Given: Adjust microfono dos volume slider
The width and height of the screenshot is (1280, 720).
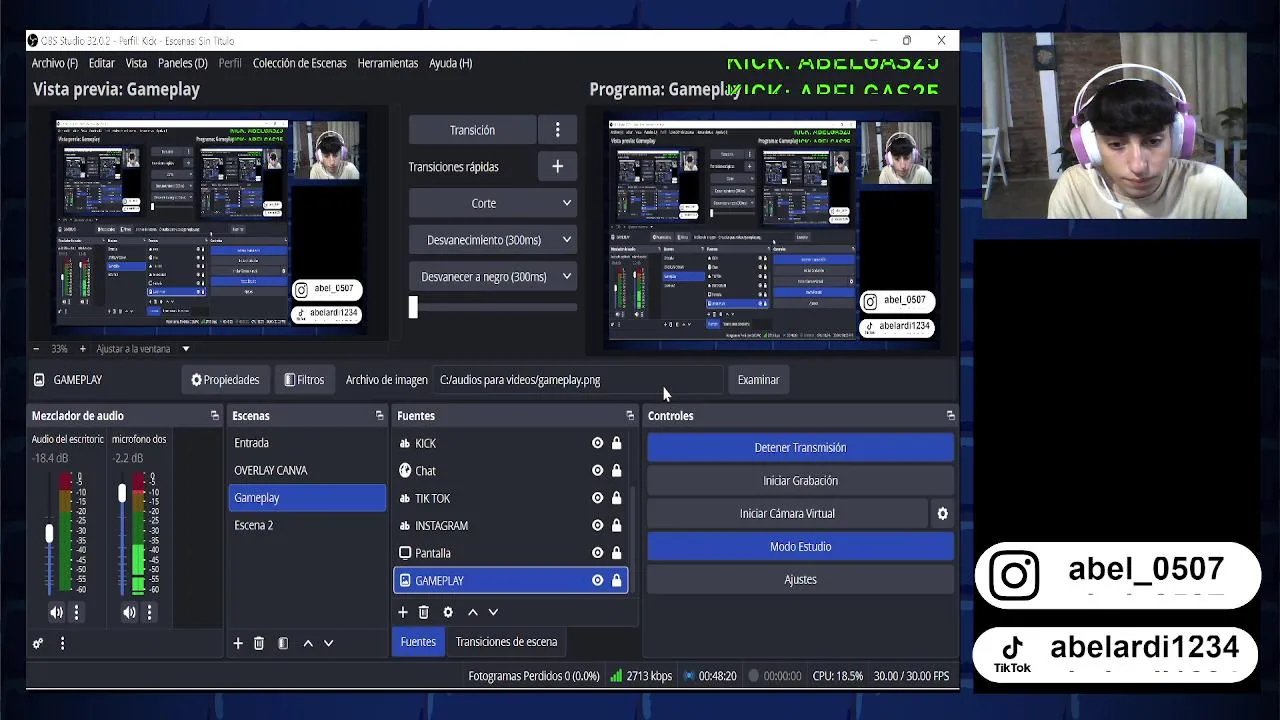Looking at the screenshot, I should 122,493.
